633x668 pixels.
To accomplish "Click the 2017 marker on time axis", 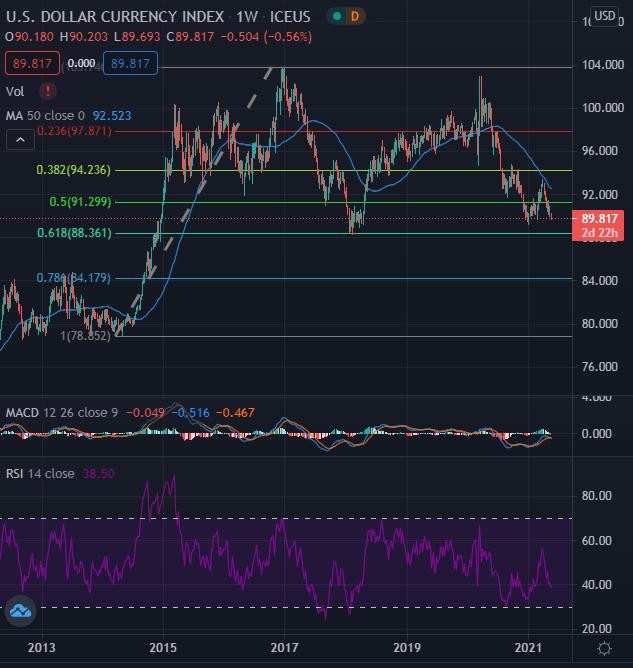I will pos(285,648).
